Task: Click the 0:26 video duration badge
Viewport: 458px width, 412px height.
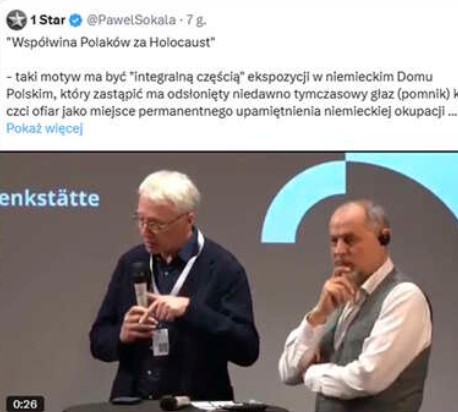Action: 25,404
